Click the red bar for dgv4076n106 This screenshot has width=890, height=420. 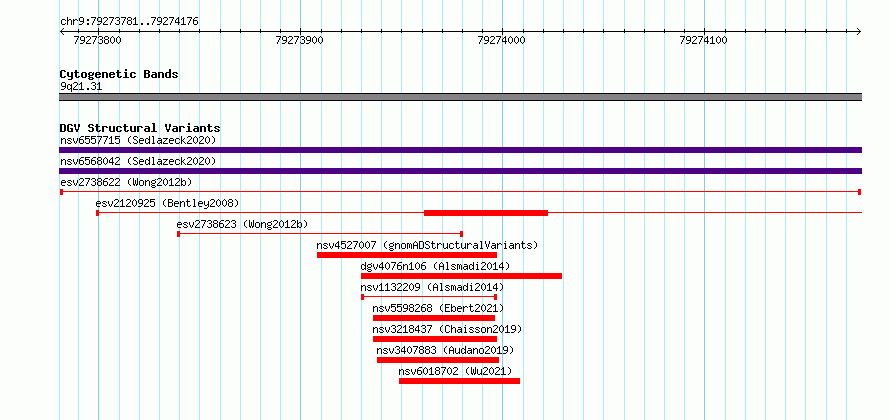(461, 276)
